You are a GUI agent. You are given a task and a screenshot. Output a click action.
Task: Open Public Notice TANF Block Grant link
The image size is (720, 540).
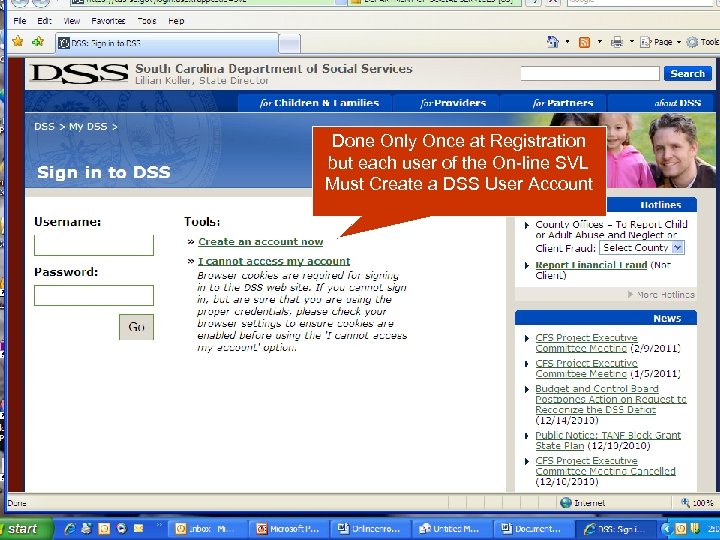(608, 440)
